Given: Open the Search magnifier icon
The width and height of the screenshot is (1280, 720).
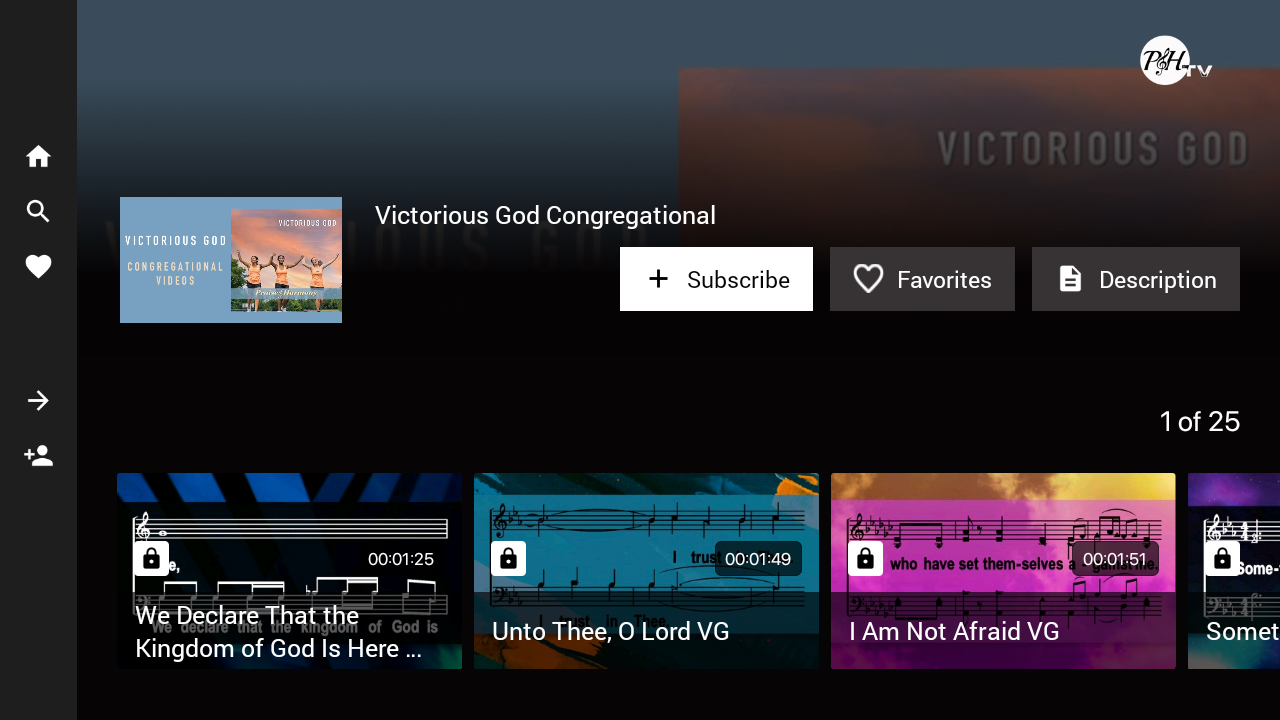Looking at the screenshot, I should (x=38, y=211).
